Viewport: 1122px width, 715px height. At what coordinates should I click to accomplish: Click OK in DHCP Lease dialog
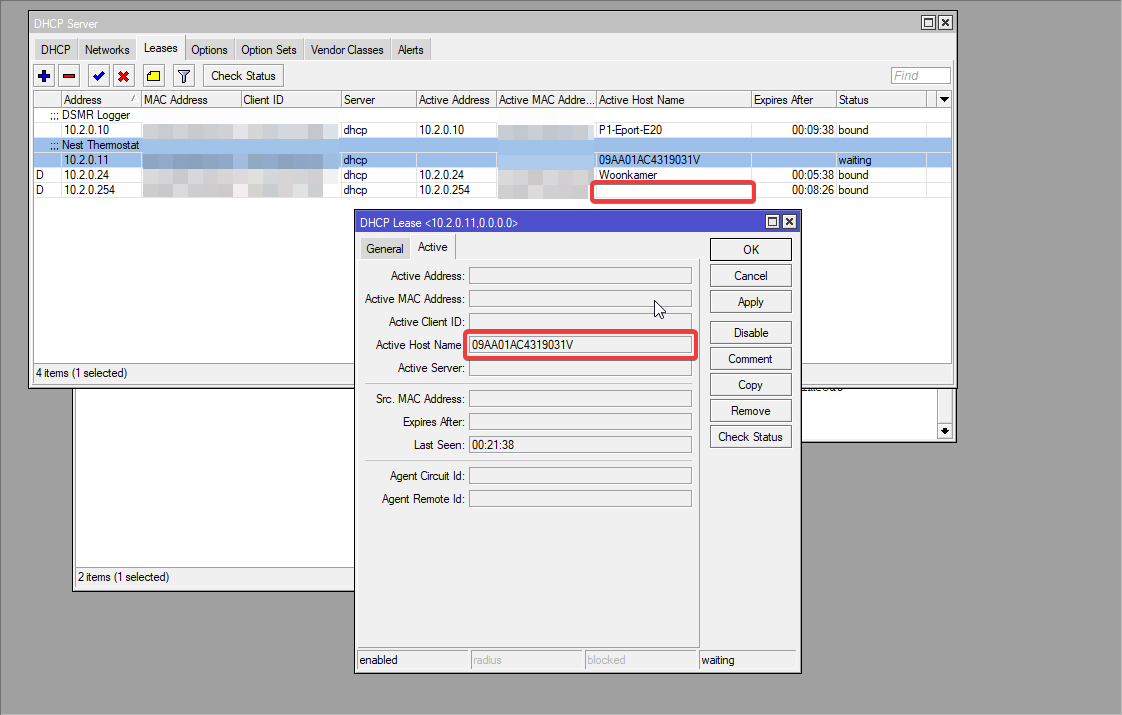tap(751, 250)
